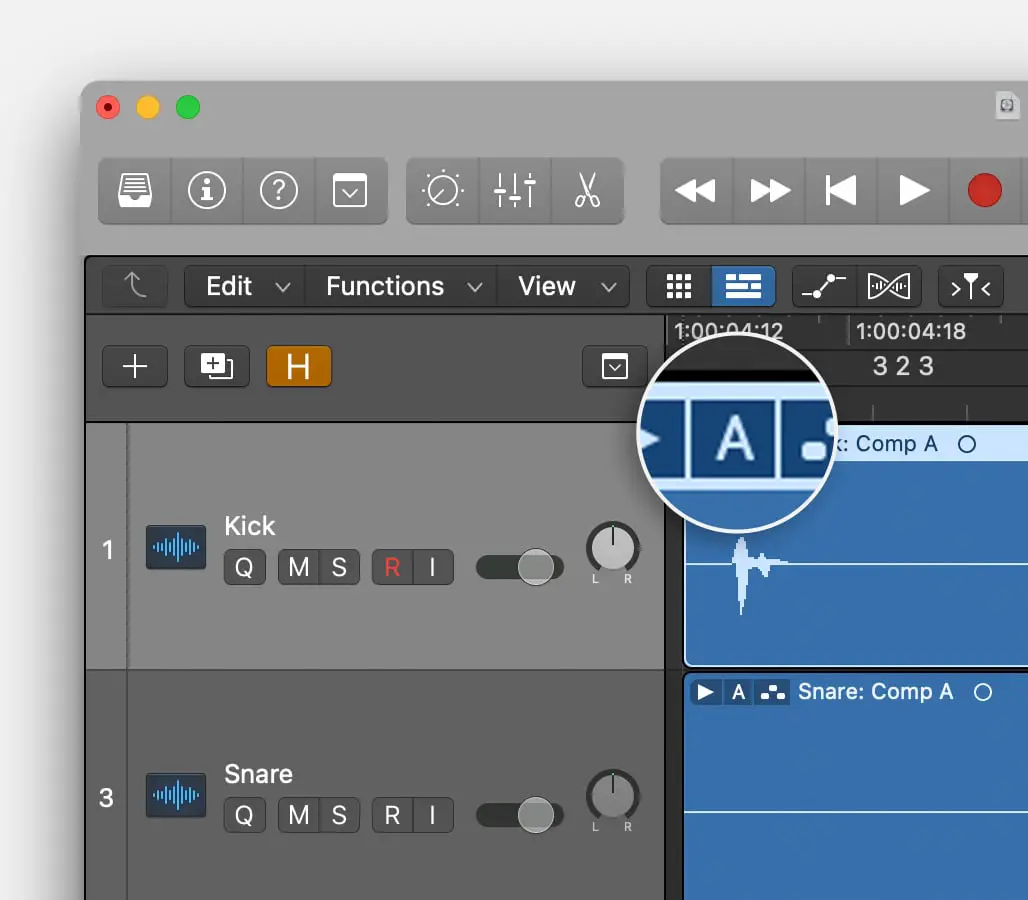This screenshot has width=1028, height=900.
Task: Open the Functions menu
Action: 385,286
